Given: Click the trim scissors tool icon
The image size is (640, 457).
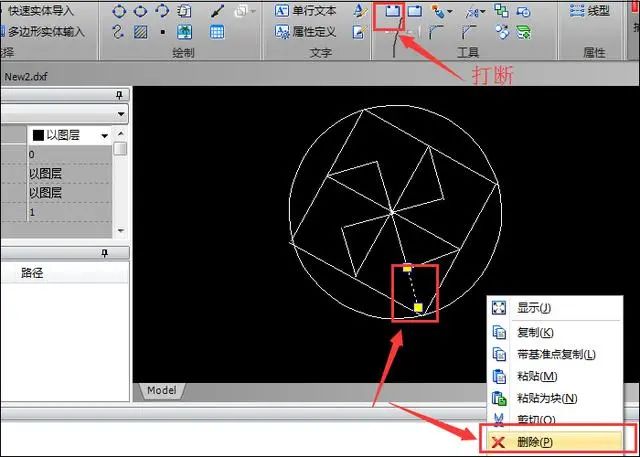Looking at the screenshot, I should coord(471,12).
